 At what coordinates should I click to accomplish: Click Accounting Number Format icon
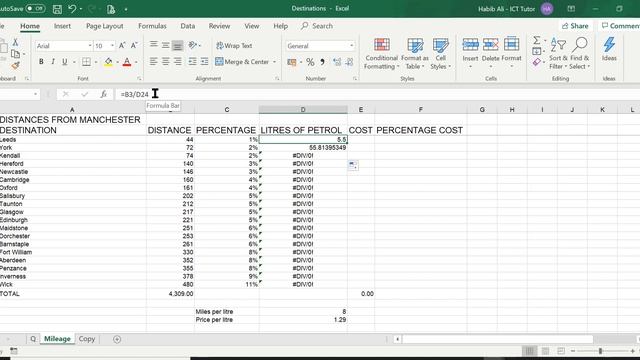coord(291,62)
